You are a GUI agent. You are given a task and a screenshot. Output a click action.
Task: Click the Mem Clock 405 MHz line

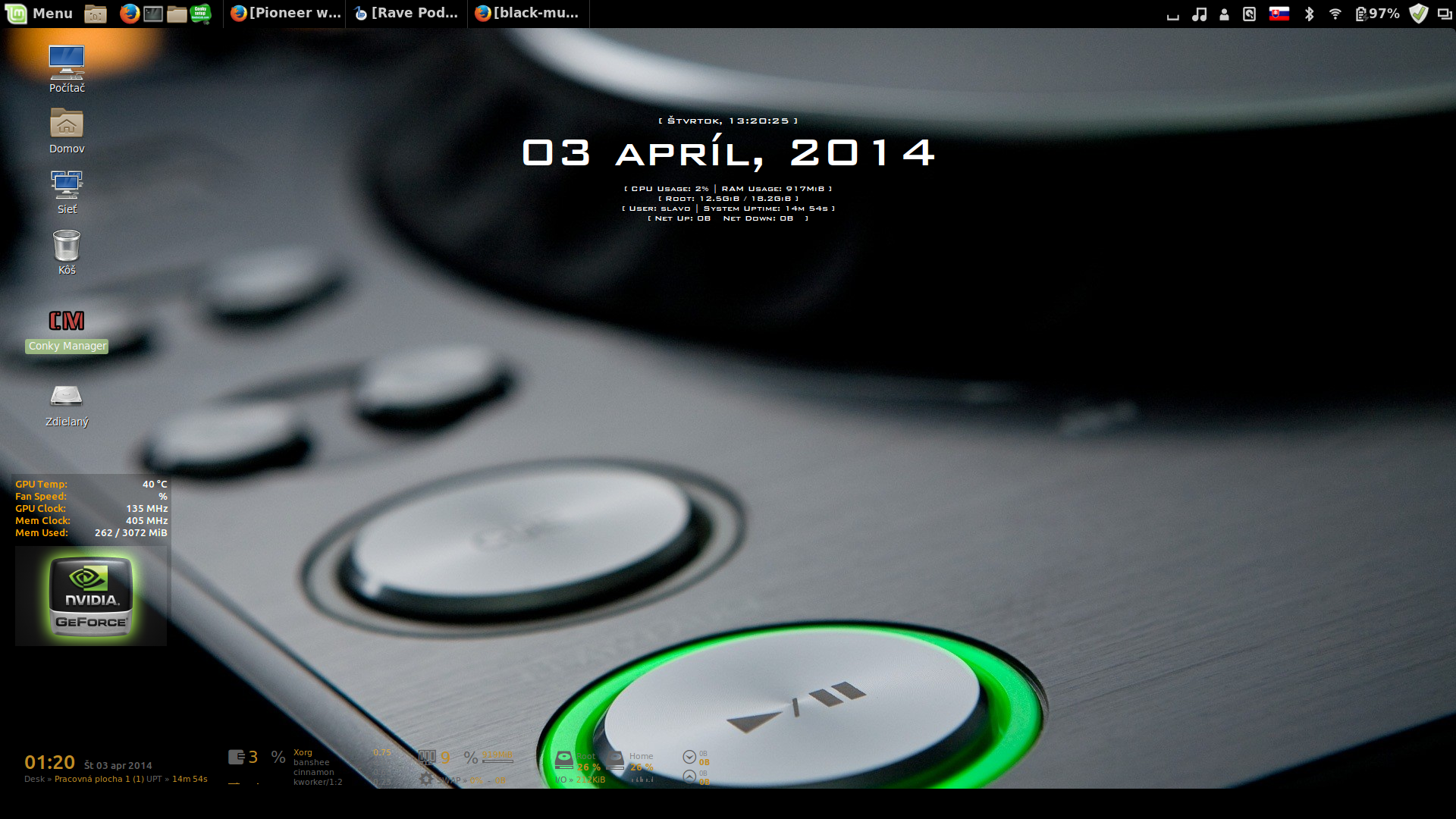pos(91,520)
